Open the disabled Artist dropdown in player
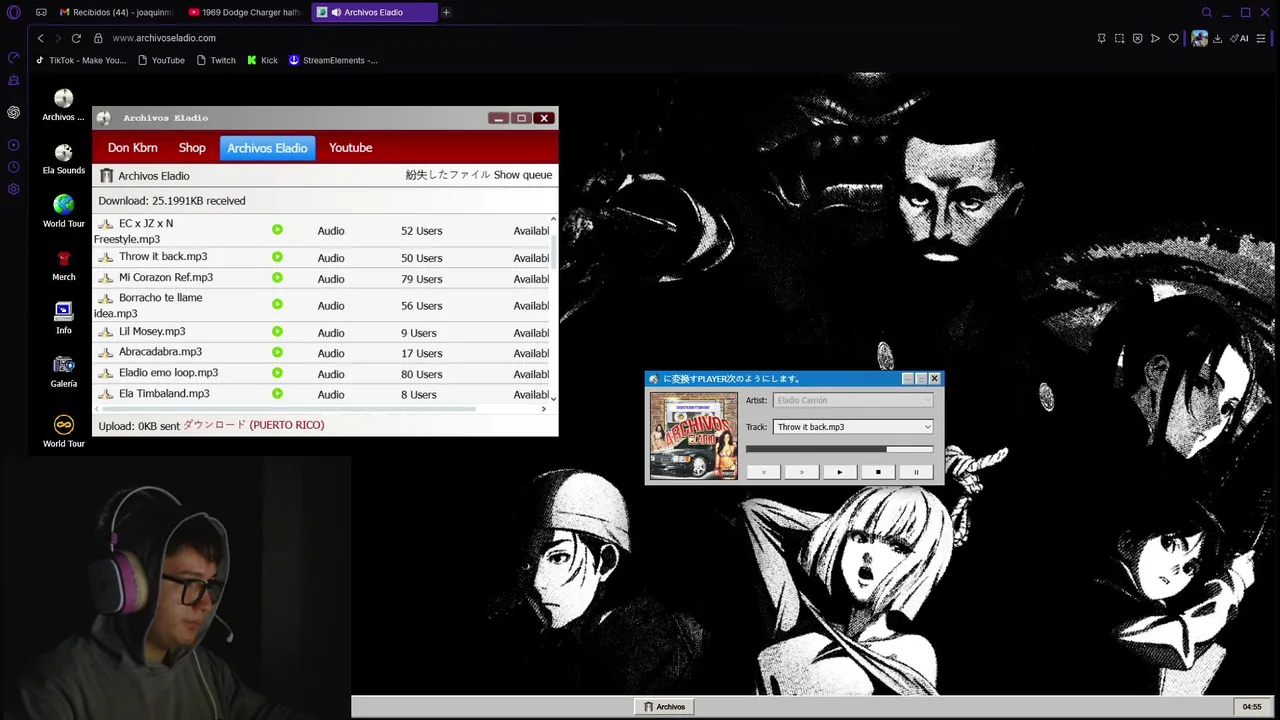Screen dimensions: 1280x720 pyautogui.click(x=853, y=400)
